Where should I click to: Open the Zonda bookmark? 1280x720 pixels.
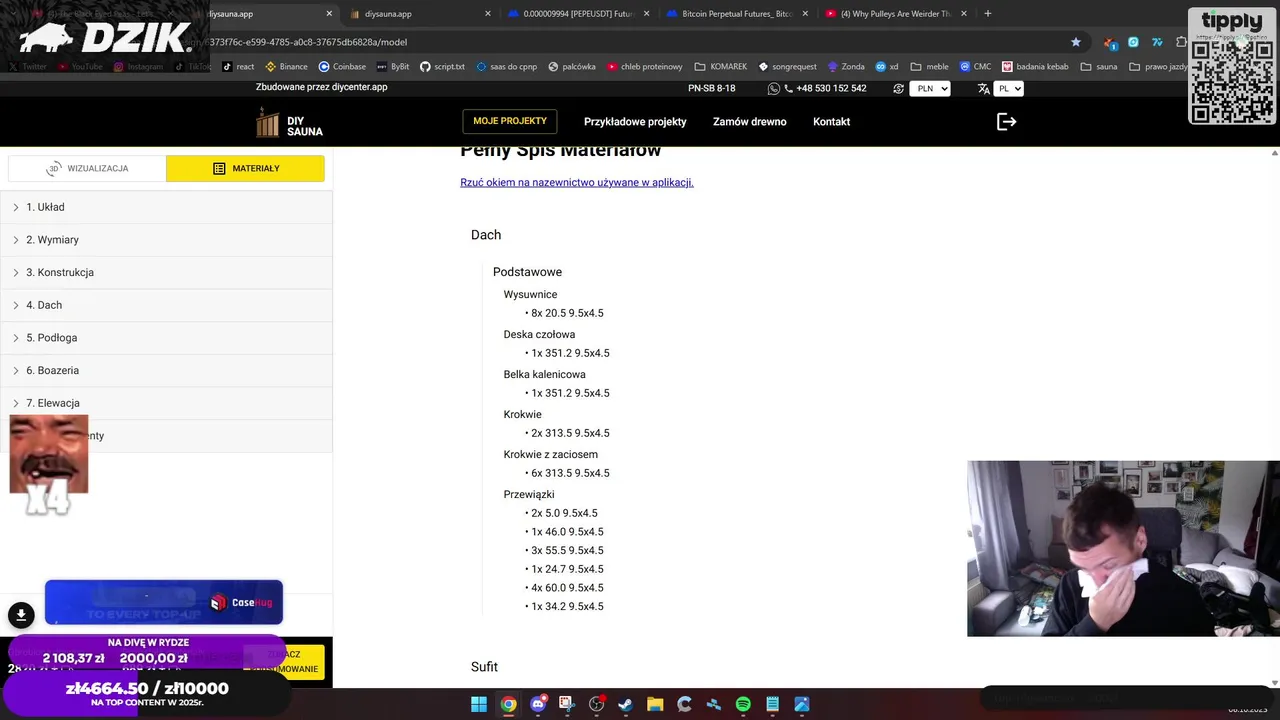pyautogui.click(x=846, y=67)
